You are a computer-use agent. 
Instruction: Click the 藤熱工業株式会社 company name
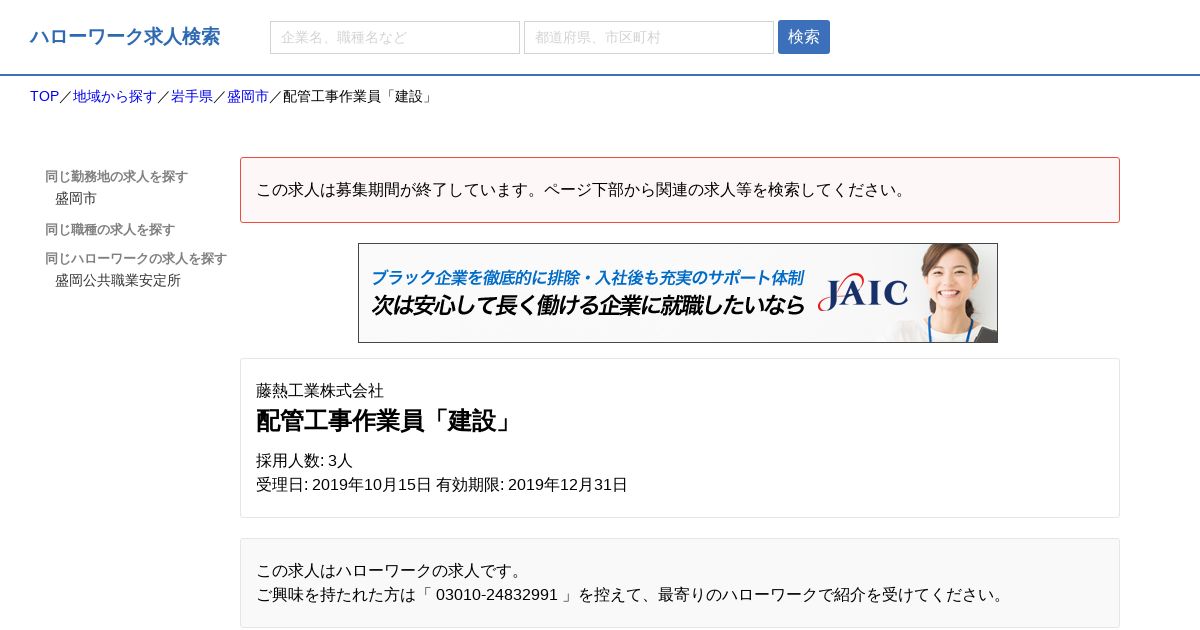click(320, 390)
